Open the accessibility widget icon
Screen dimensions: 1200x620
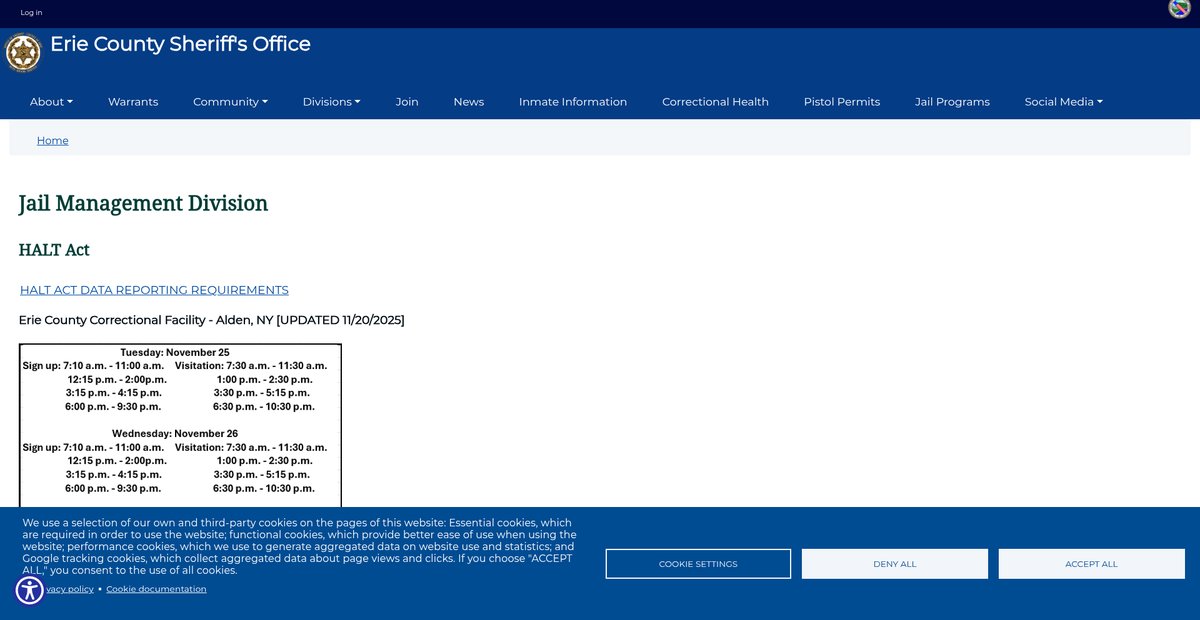pos(30,590)
